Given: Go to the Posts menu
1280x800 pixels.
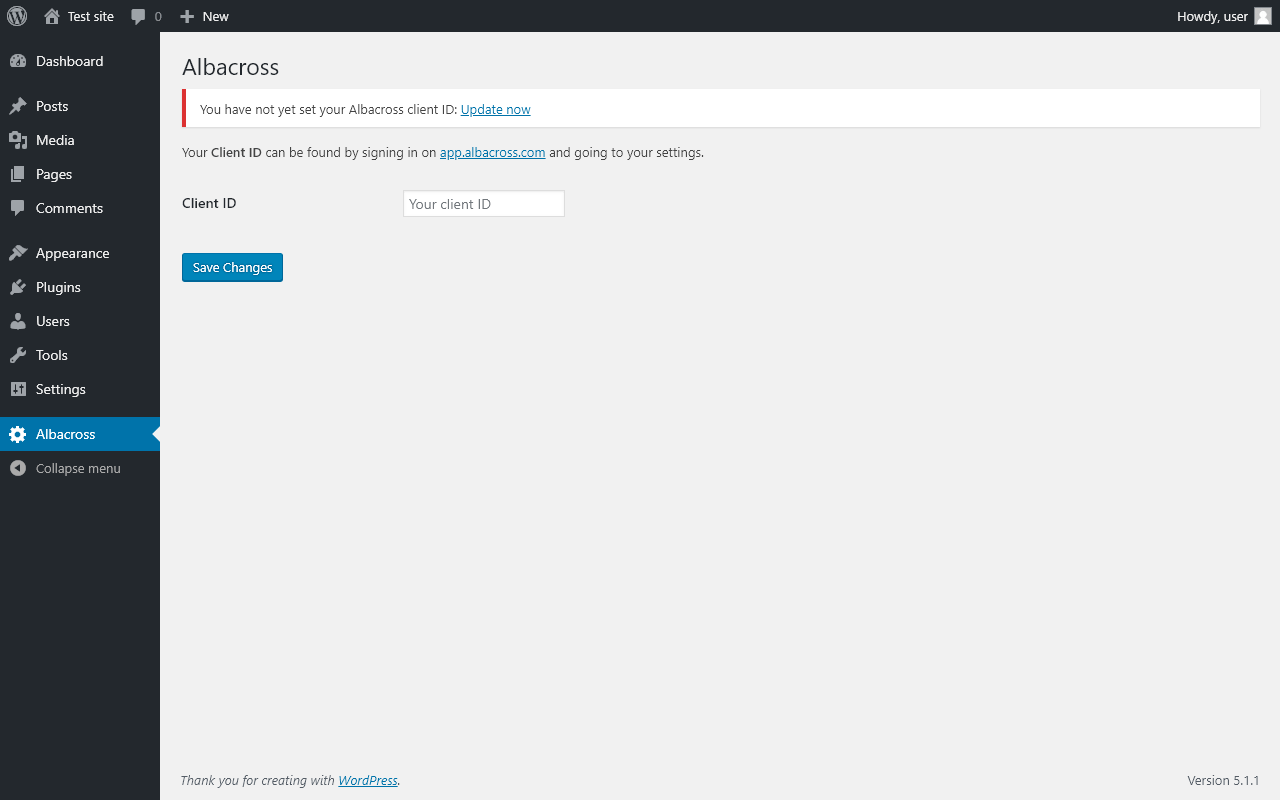Looking at the screenshot, I should pos(52,106).
